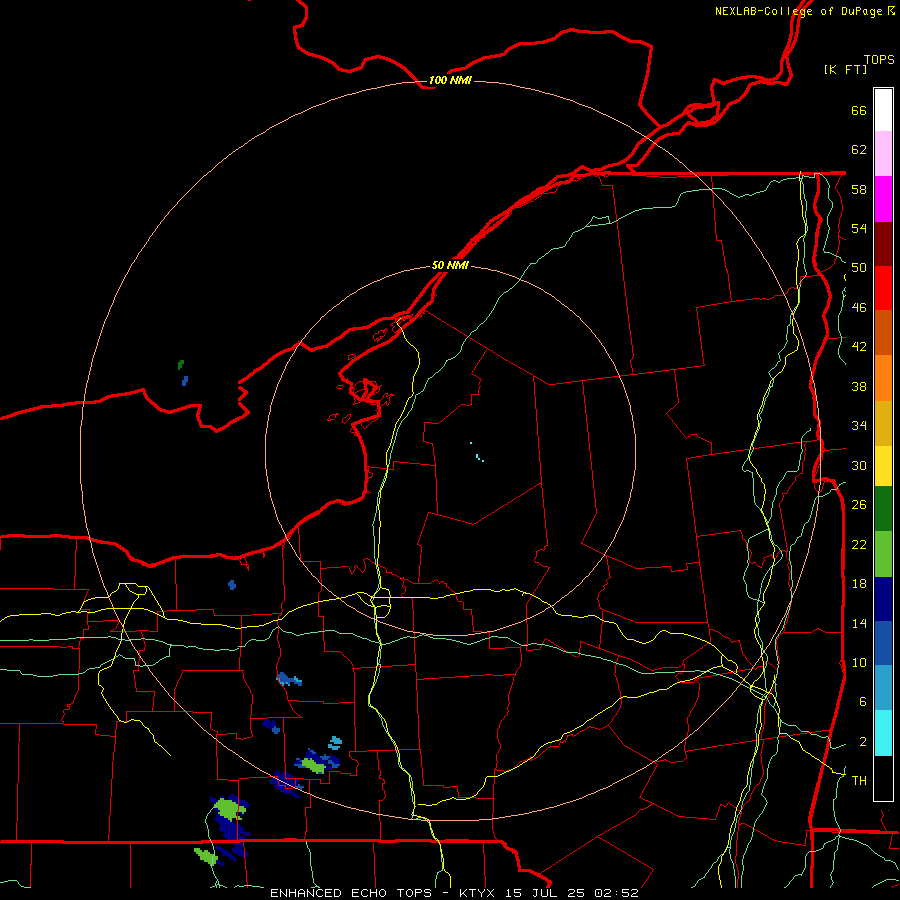900x900 pixels.
Task: Click the white color swatch in the tops legend
Action: coord(883,110)
